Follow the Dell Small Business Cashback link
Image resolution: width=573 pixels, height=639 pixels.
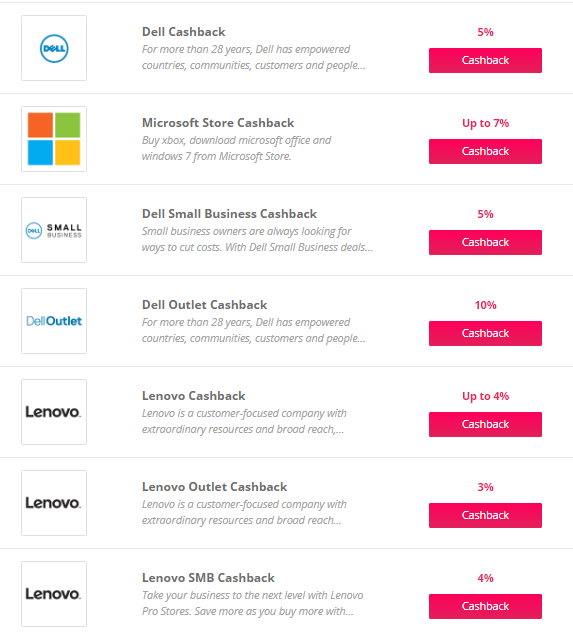pos(229,214)
